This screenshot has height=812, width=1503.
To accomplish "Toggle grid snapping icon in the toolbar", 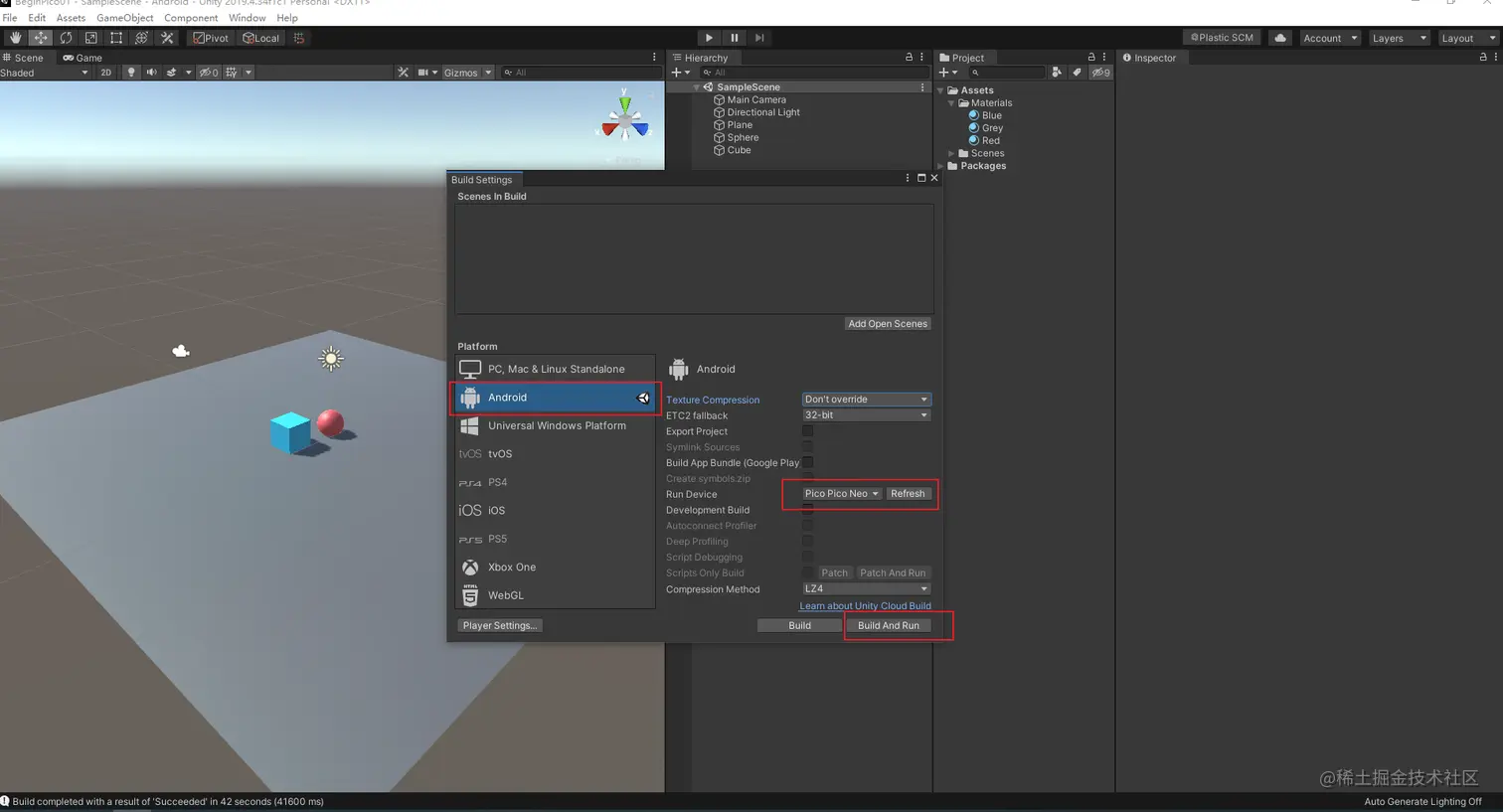I will [299, 38].
